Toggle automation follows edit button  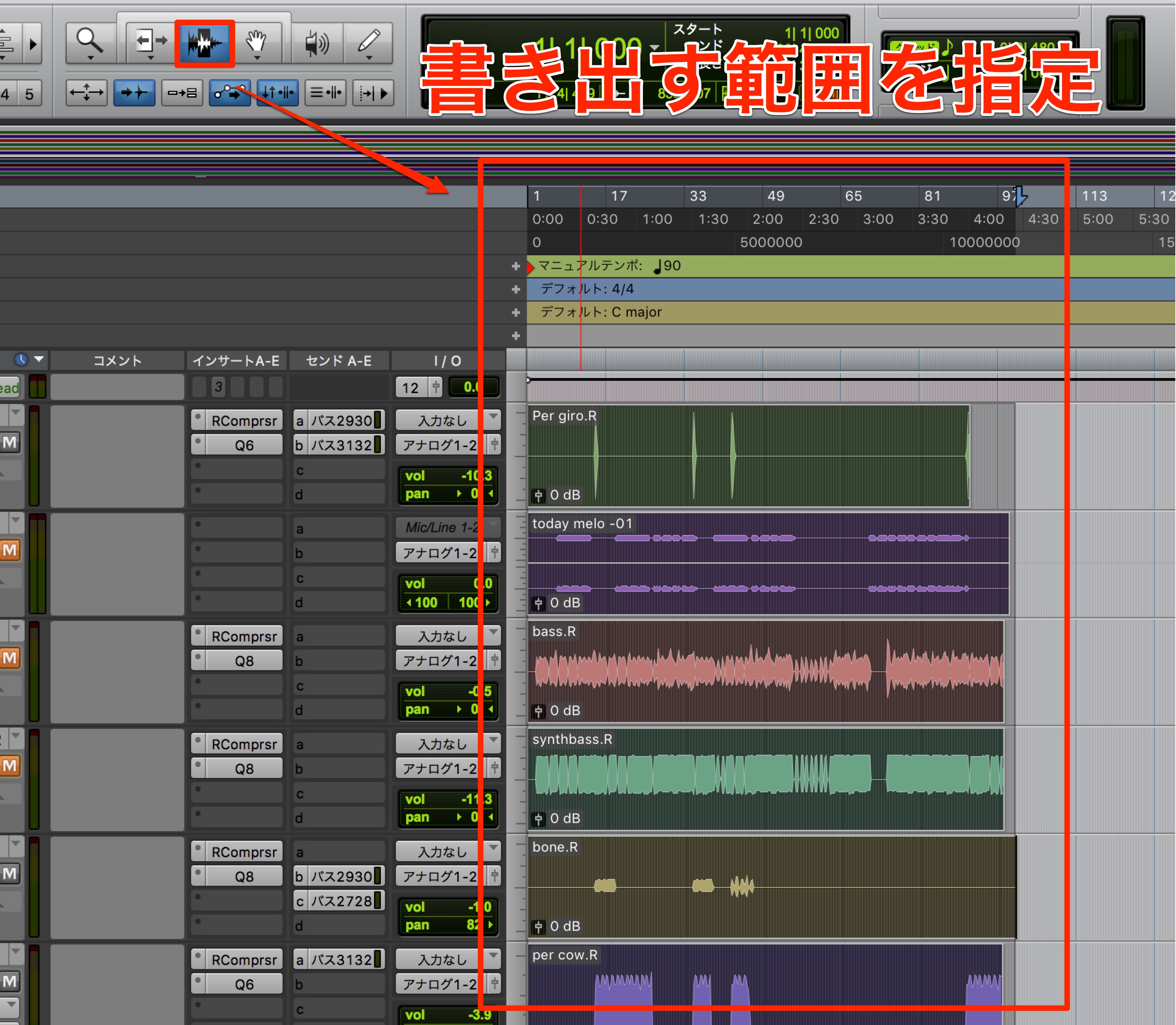pos(230,93)
